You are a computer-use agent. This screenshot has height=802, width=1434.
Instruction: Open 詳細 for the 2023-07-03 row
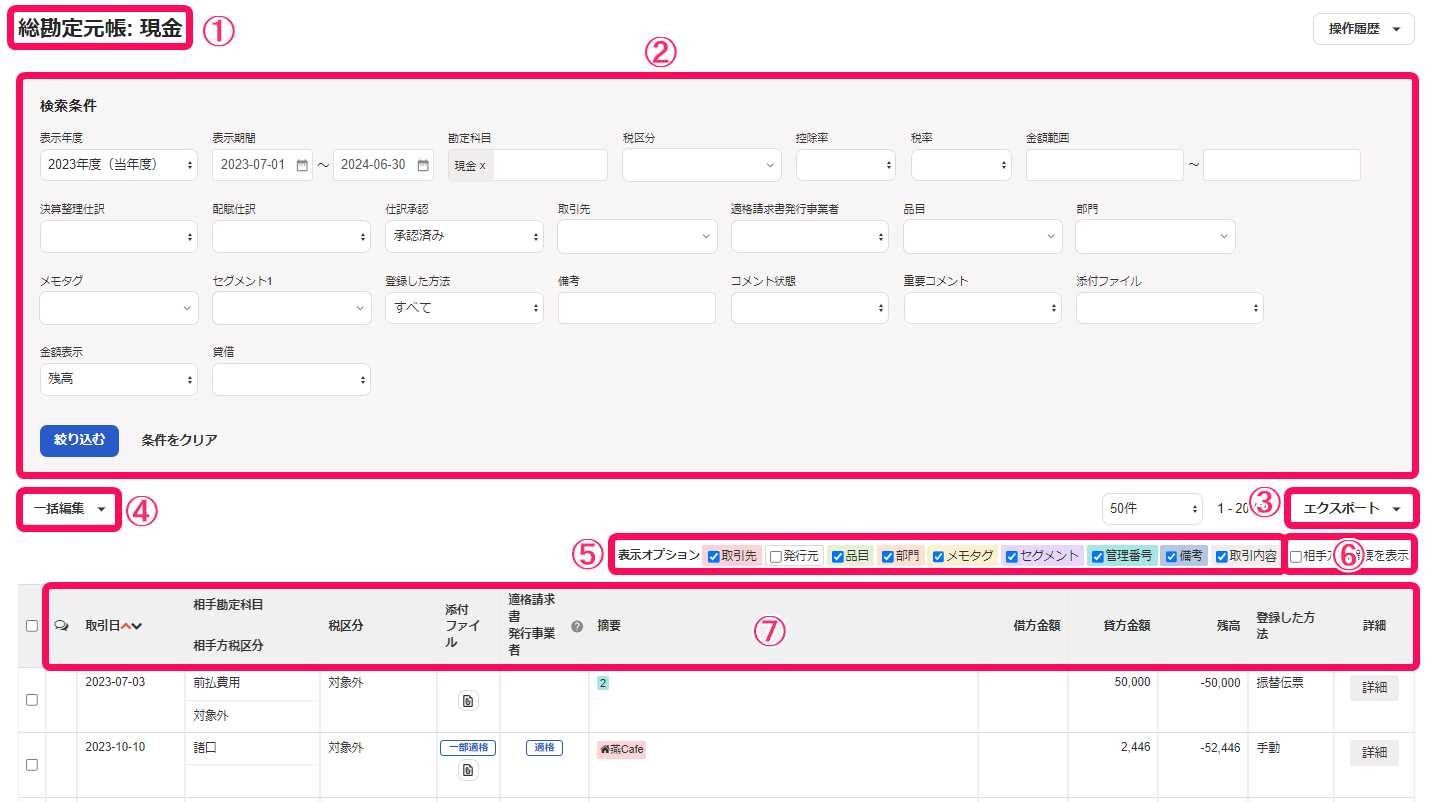(1374, 687)
